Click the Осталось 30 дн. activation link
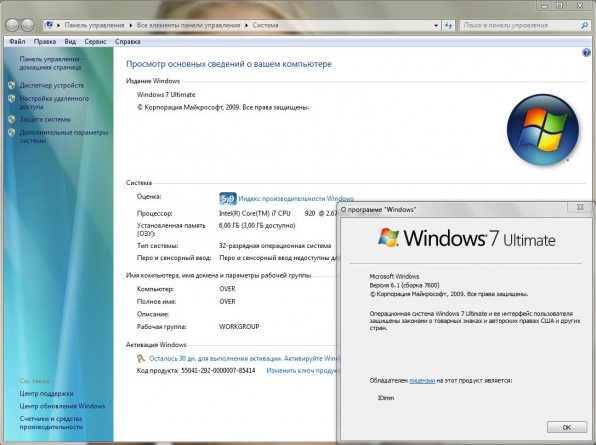596x445 pixels. pos(243,358)
